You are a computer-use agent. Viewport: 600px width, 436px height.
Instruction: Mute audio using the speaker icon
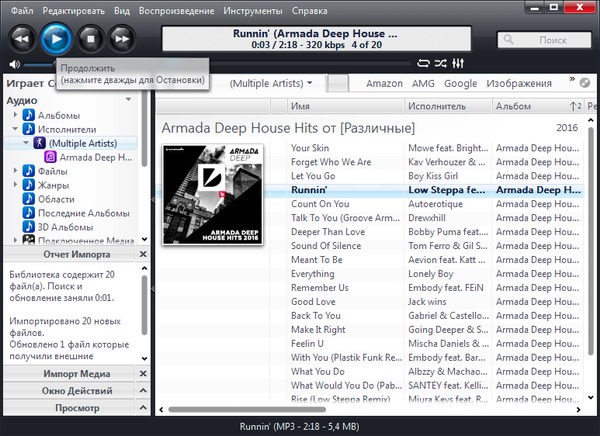[x=16, y=64]
